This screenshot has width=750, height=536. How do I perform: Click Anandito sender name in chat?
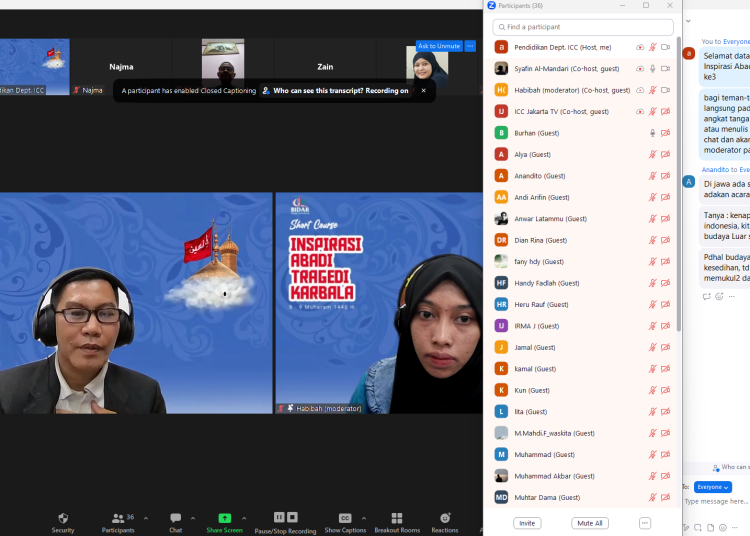[715, 169]
